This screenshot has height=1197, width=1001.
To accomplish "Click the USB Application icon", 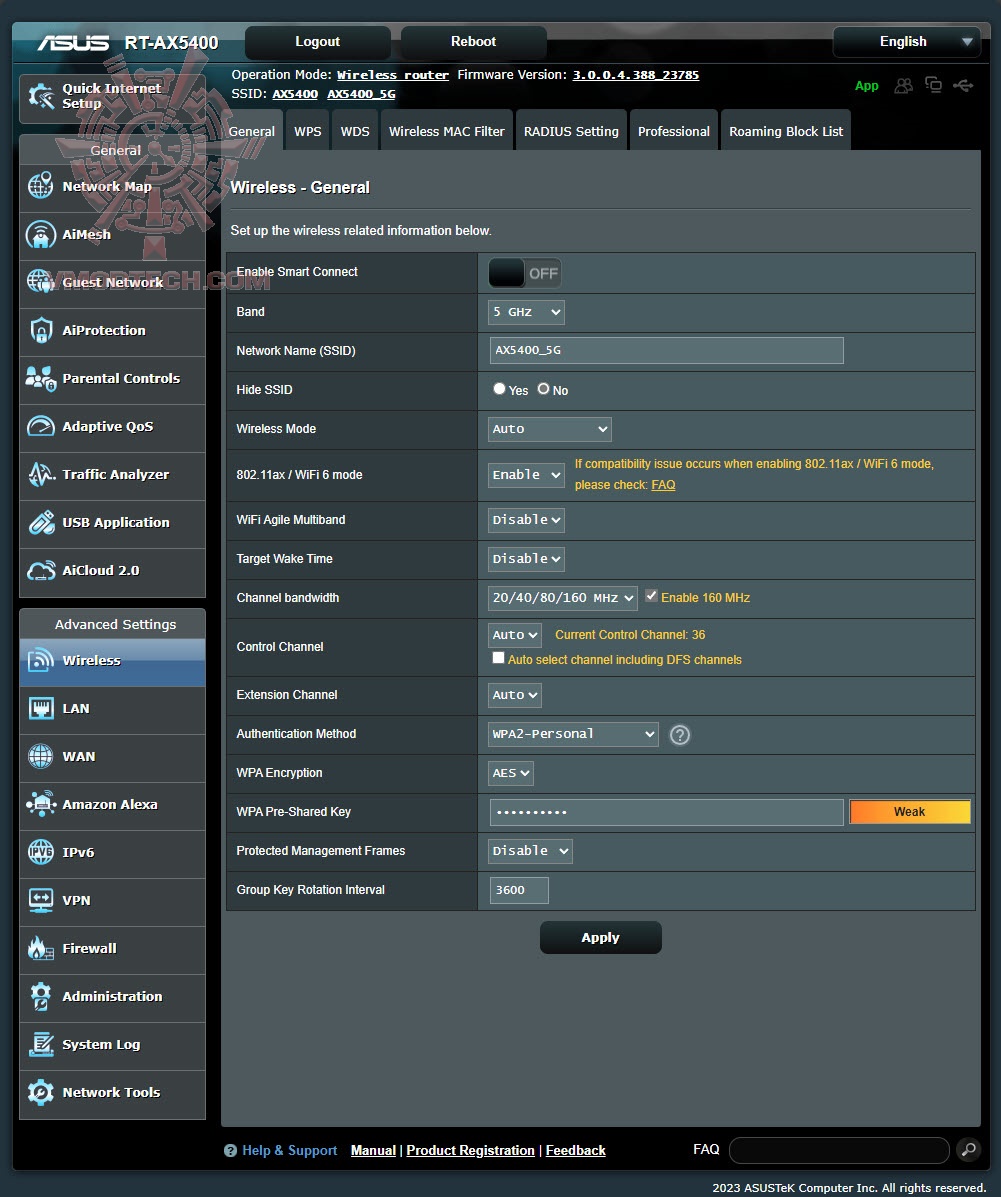I will click(40, 522).
